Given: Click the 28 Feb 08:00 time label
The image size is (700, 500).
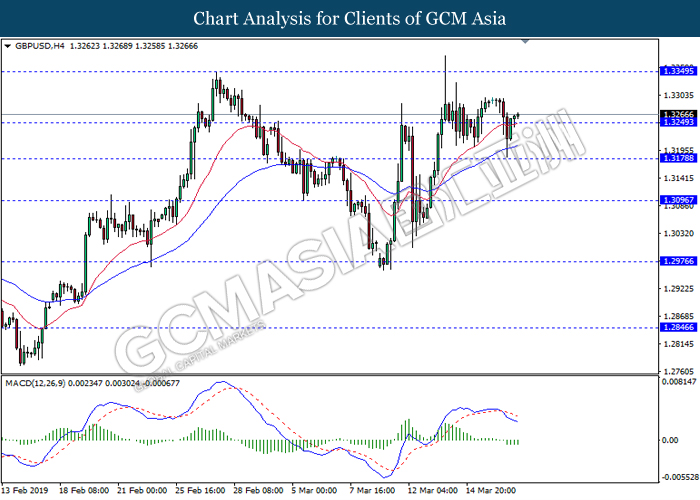Looking at the screenshot, I should tap(258, 490).
